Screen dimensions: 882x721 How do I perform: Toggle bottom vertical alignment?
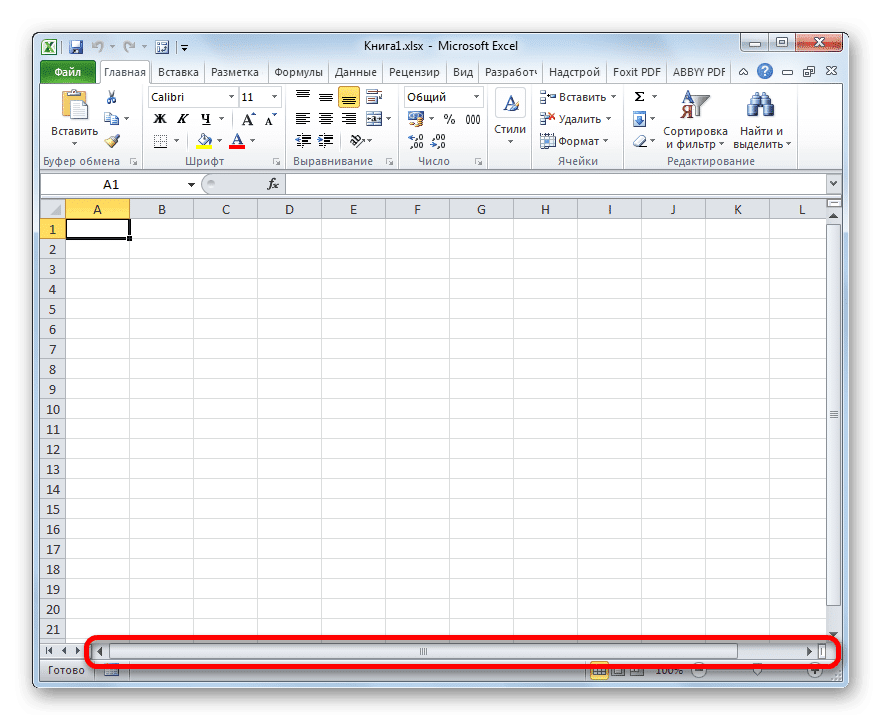(349, 97)
